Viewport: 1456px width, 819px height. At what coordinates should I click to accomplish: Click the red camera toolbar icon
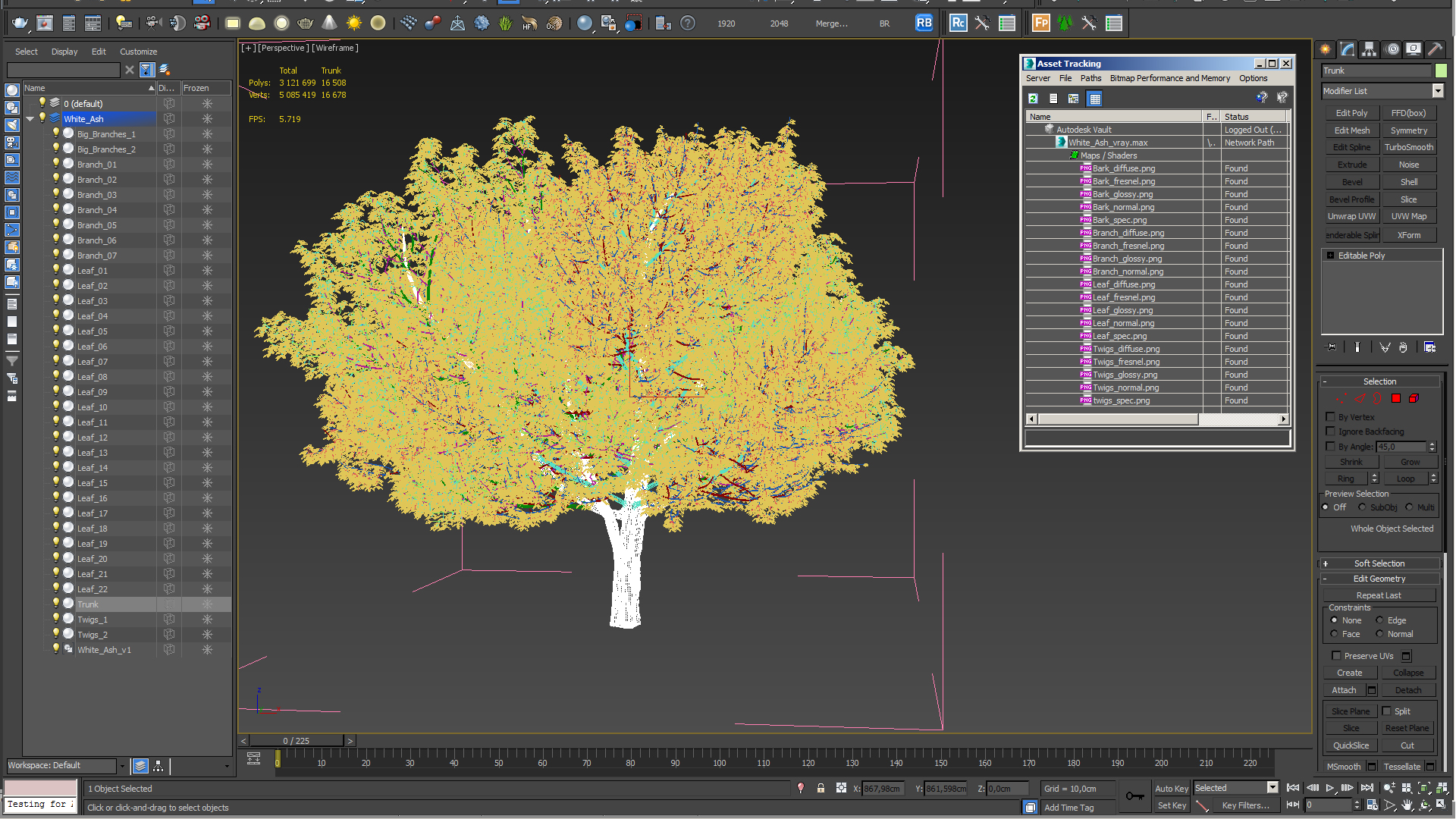pyautogui.click(x=202, y=24)
